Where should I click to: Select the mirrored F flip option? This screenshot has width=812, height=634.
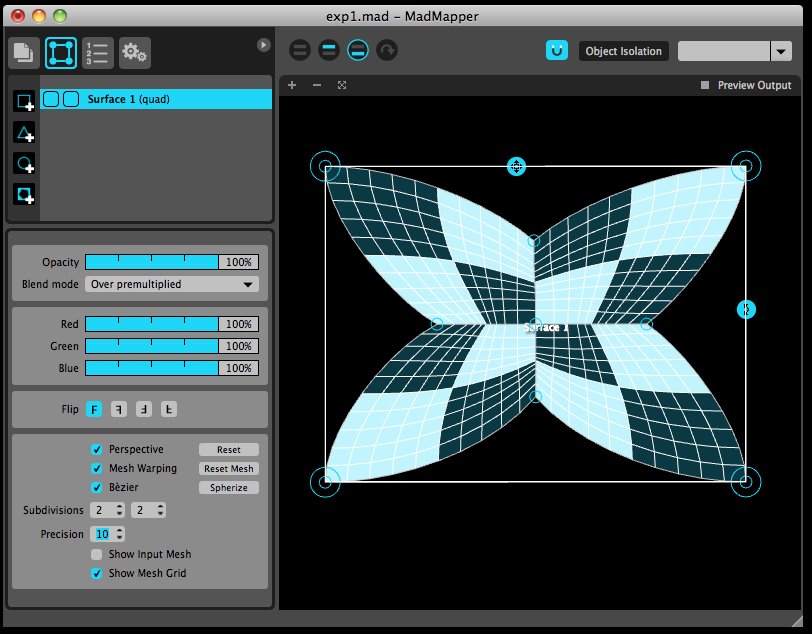pyautogui.click(x=118, y=409)
